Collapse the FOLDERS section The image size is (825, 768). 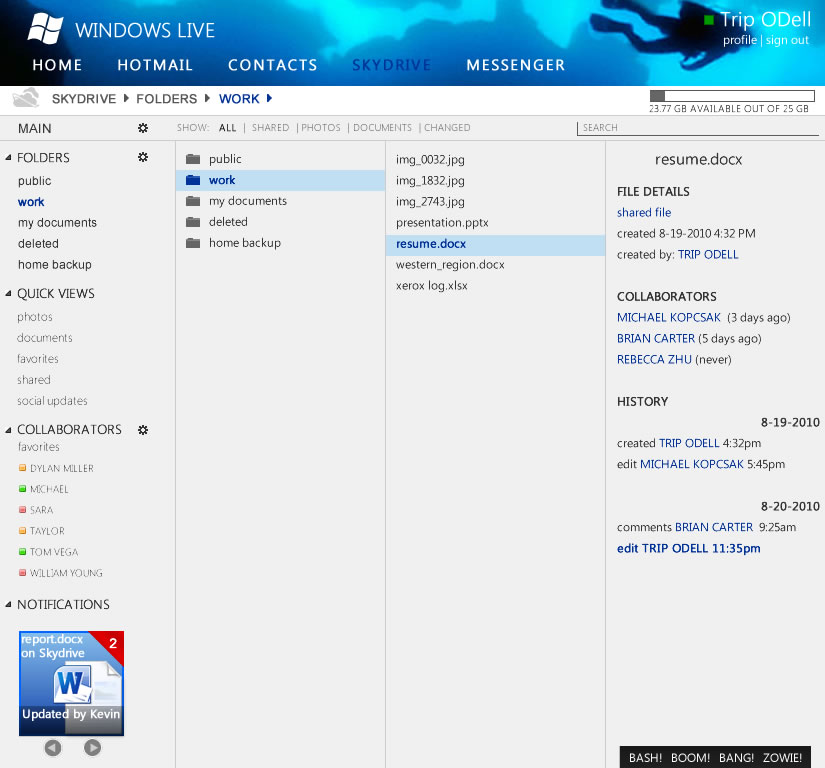(x=8, y=157)
